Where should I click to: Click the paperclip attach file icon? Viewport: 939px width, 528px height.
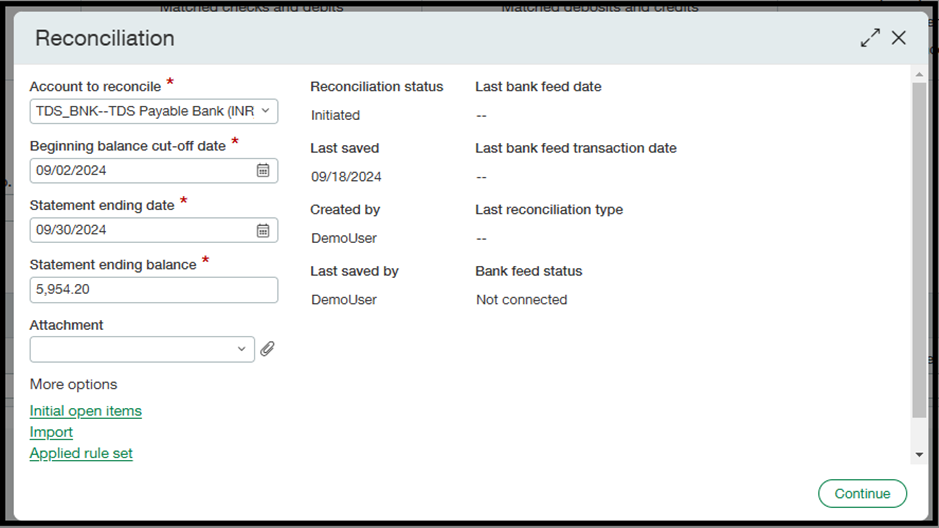point(267,349)
